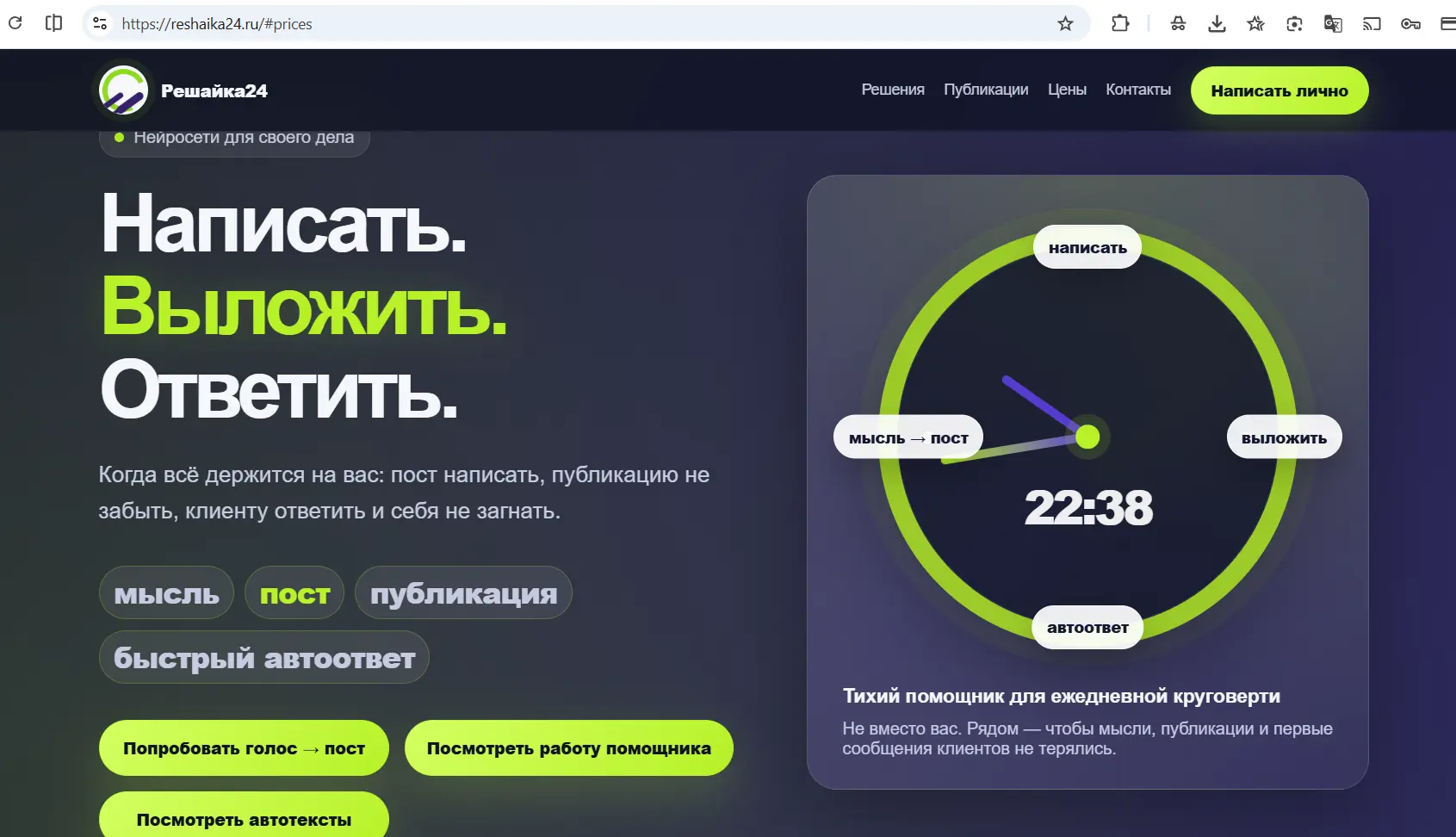Click the address bar showing reshaika24.ru/#prices

585,23
